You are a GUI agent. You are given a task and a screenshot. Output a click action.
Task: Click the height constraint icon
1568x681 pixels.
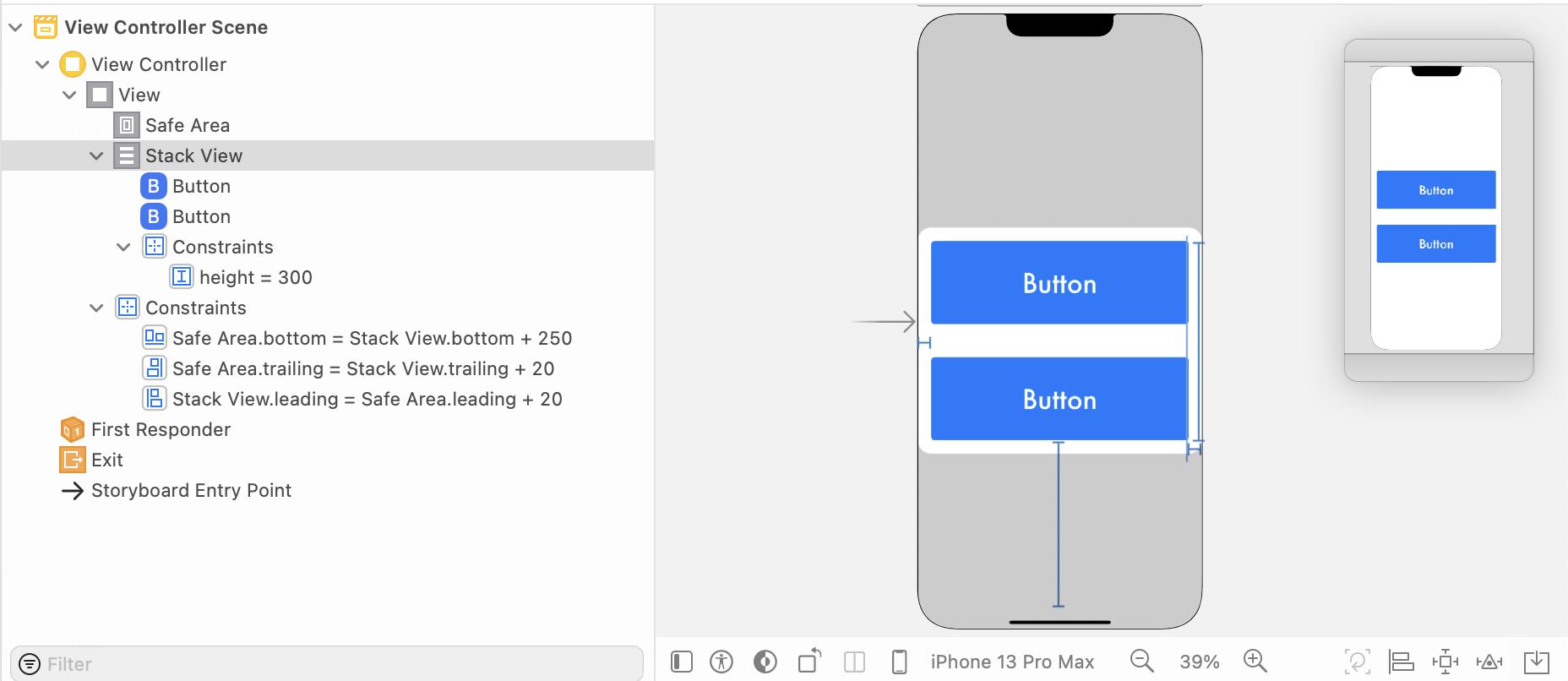click(x=182, y=277)
